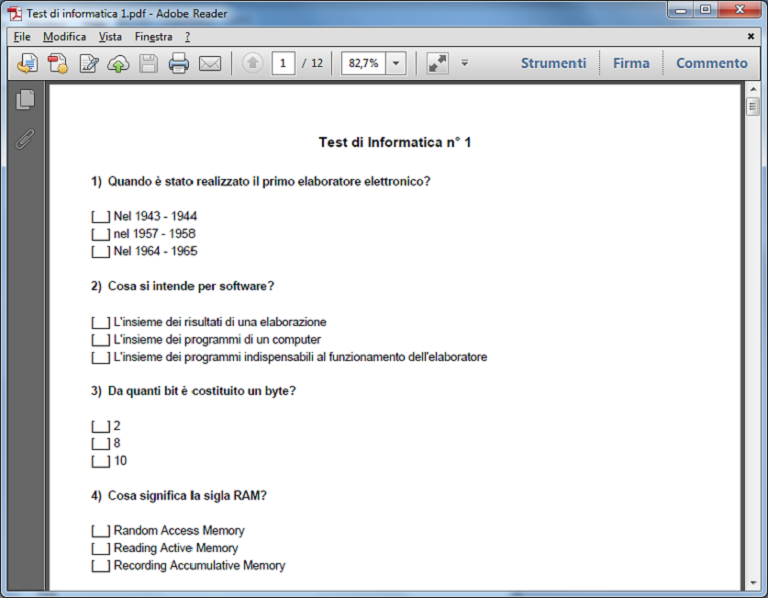Click the Create PDF online icon
This screenshot has height=598, width=768.
coord(58,63)
